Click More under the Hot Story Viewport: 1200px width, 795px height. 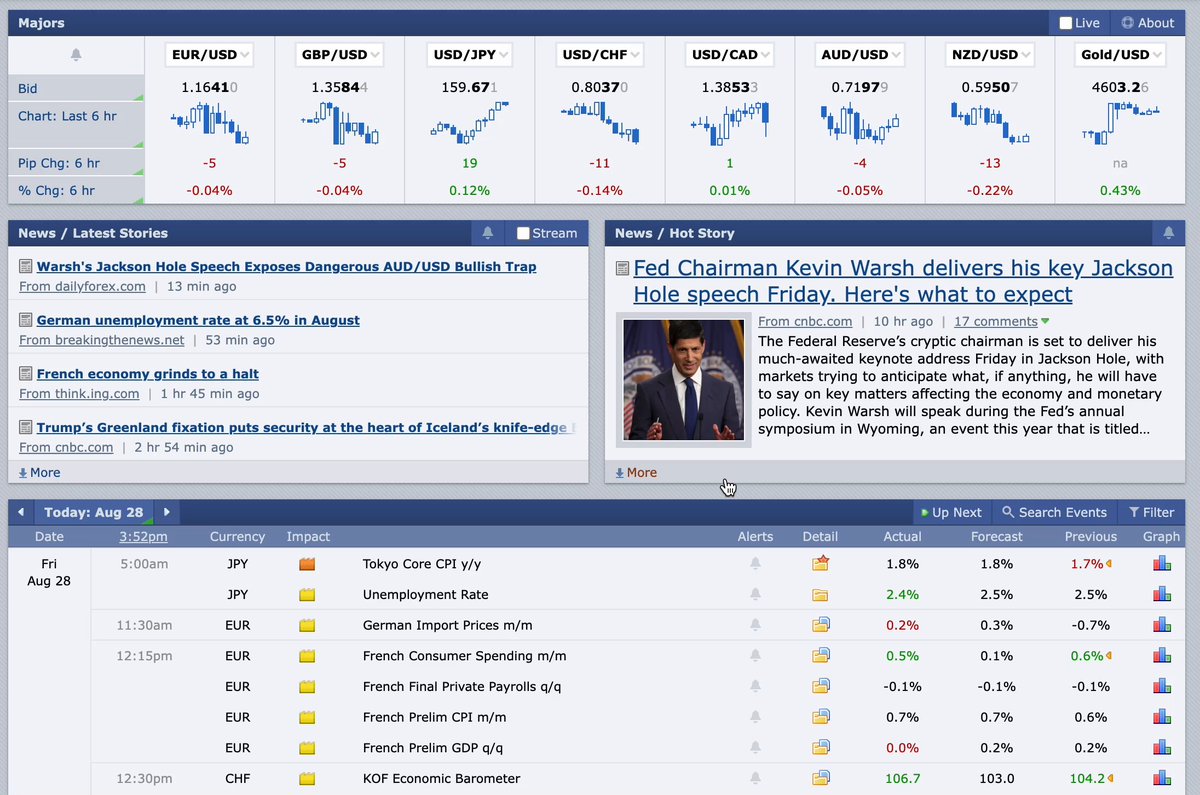[636, 473]
